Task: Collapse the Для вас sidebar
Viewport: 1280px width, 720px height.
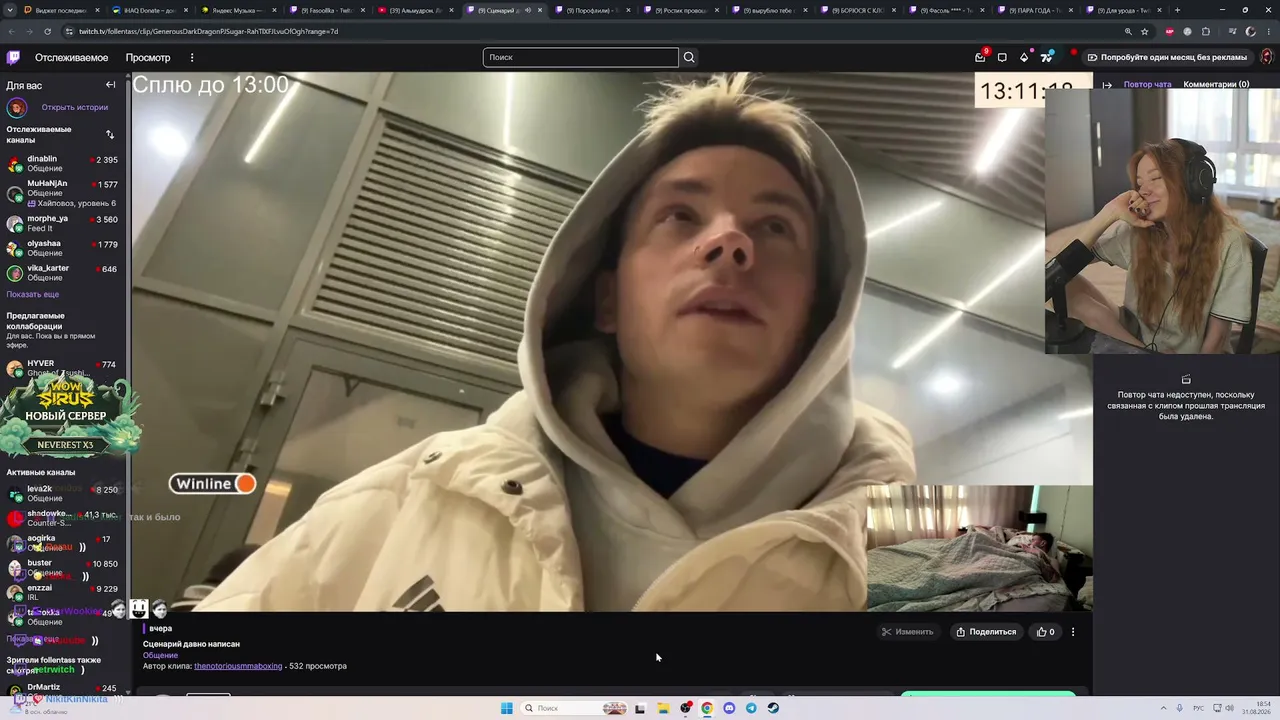Action: click(x=111, y=85)
